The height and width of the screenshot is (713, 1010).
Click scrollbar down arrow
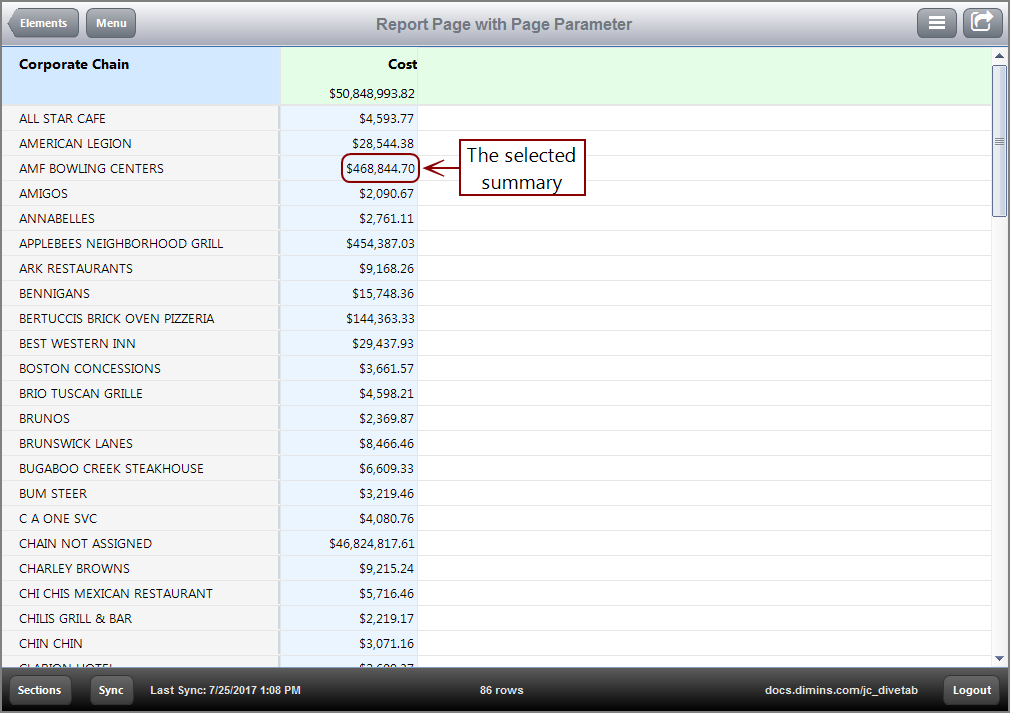click(999, 658)
